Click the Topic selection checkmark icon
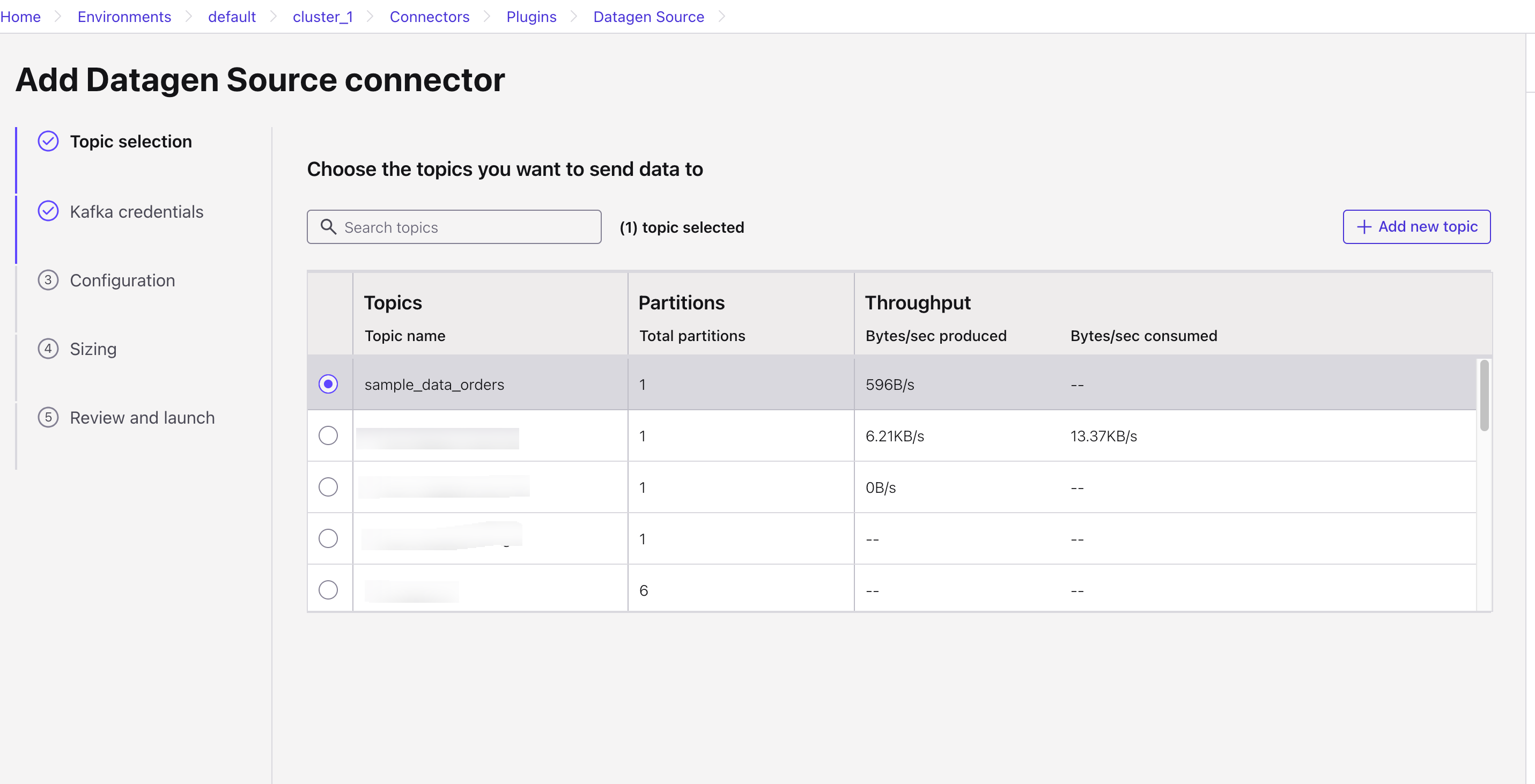 pyautogui.click(x=48, y=141)
